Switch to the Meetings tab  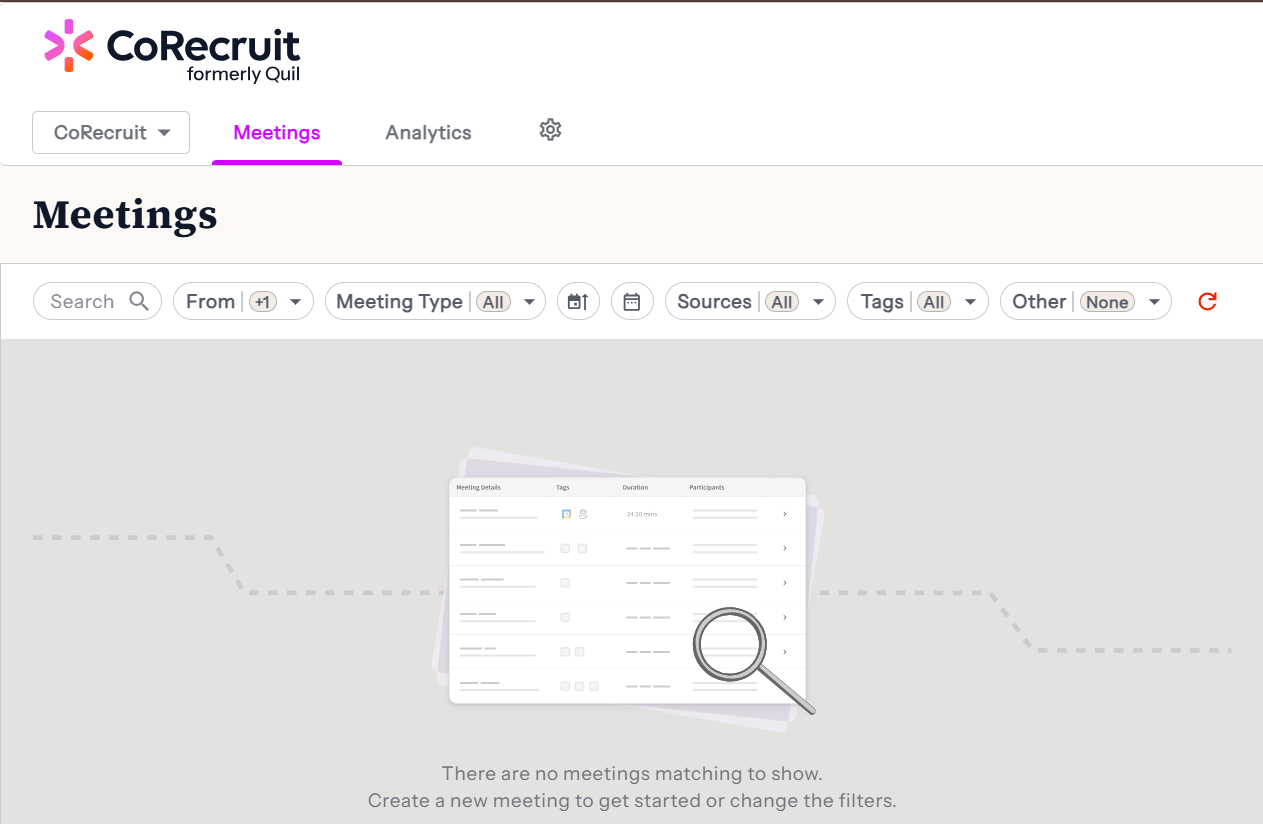277,133
